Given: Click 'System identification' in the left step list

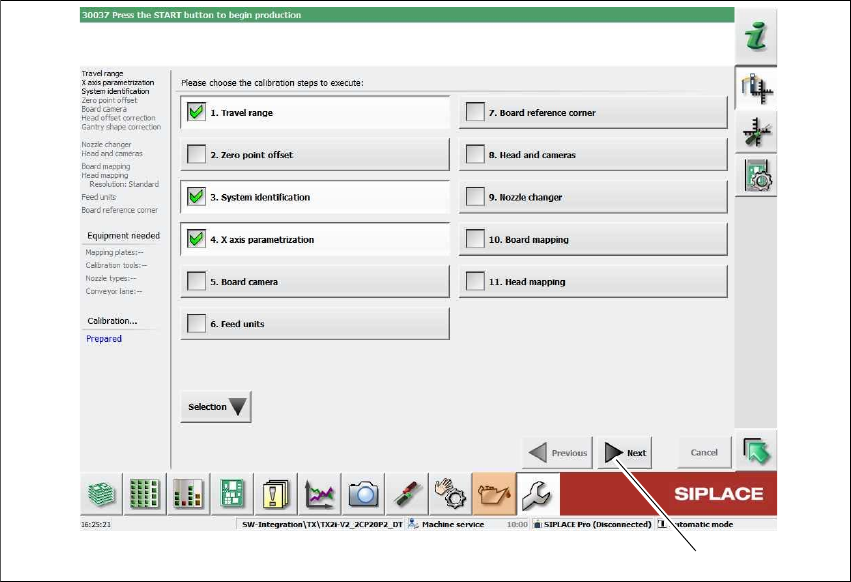Looking at the screenshot, I should [115, 91].
